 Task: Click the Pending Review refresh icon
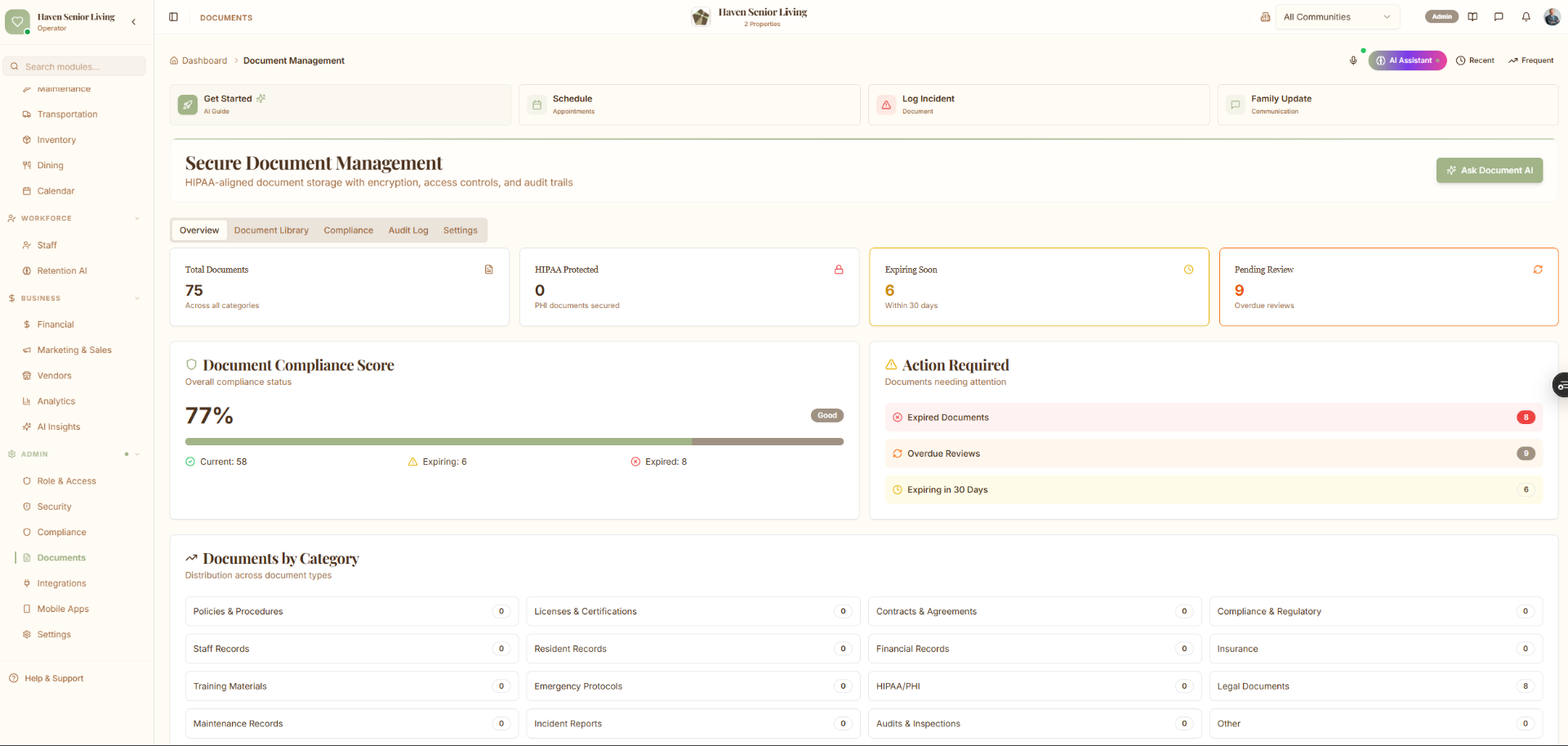click(1538, 270)
